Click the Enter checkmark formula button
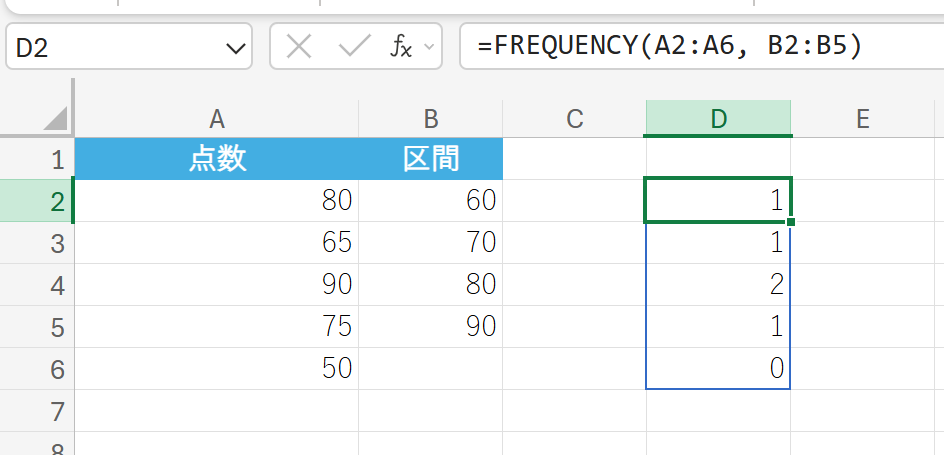This screenshot has width=944, height=455. 354,47
